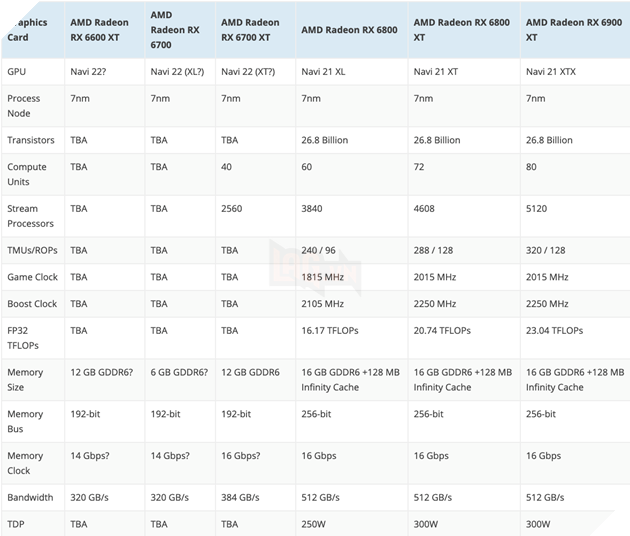Select the 16 Gbps? memory clock cell
This screenshot has width=630, height=536.
[248, 455]
